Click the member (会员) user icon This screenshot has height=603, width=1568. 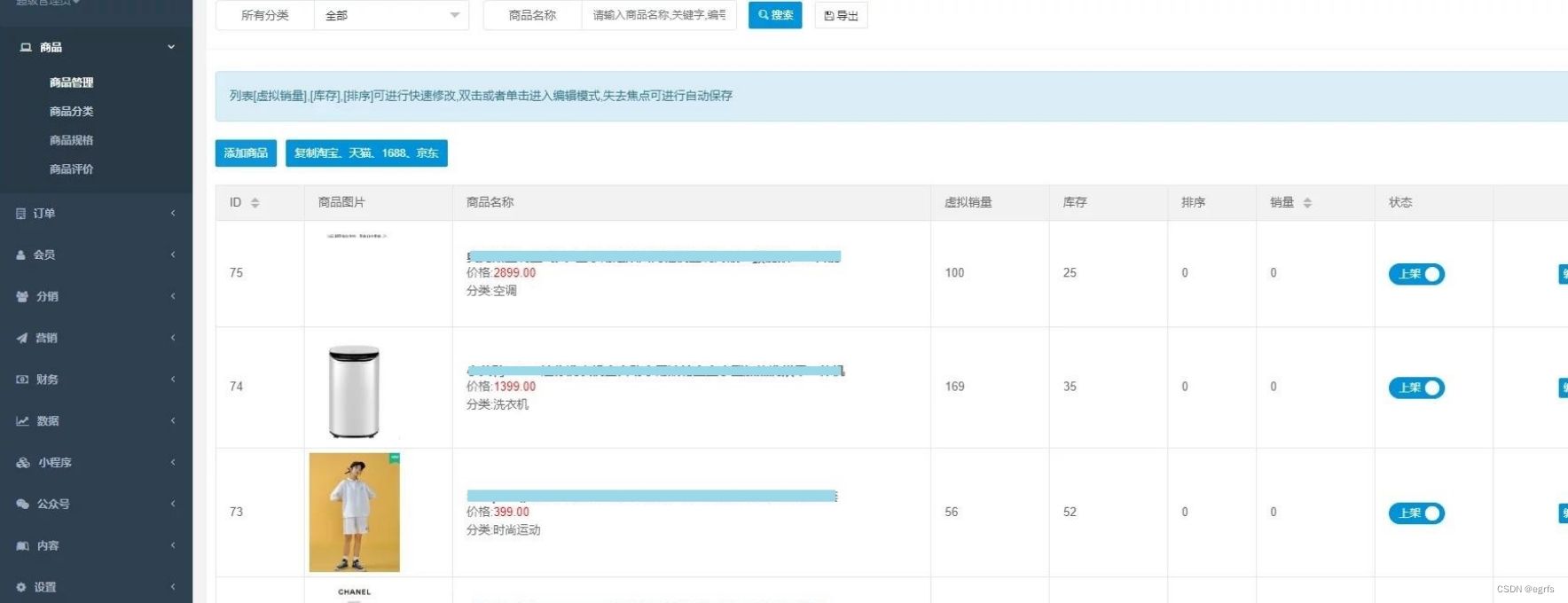[x=21, y=255]
